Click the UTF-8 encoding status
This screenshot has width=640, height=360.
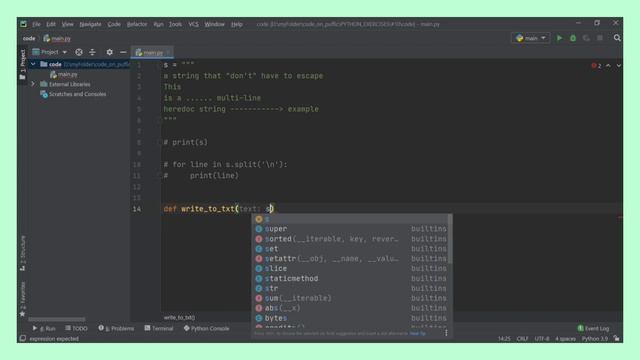(x=542, y=338)
